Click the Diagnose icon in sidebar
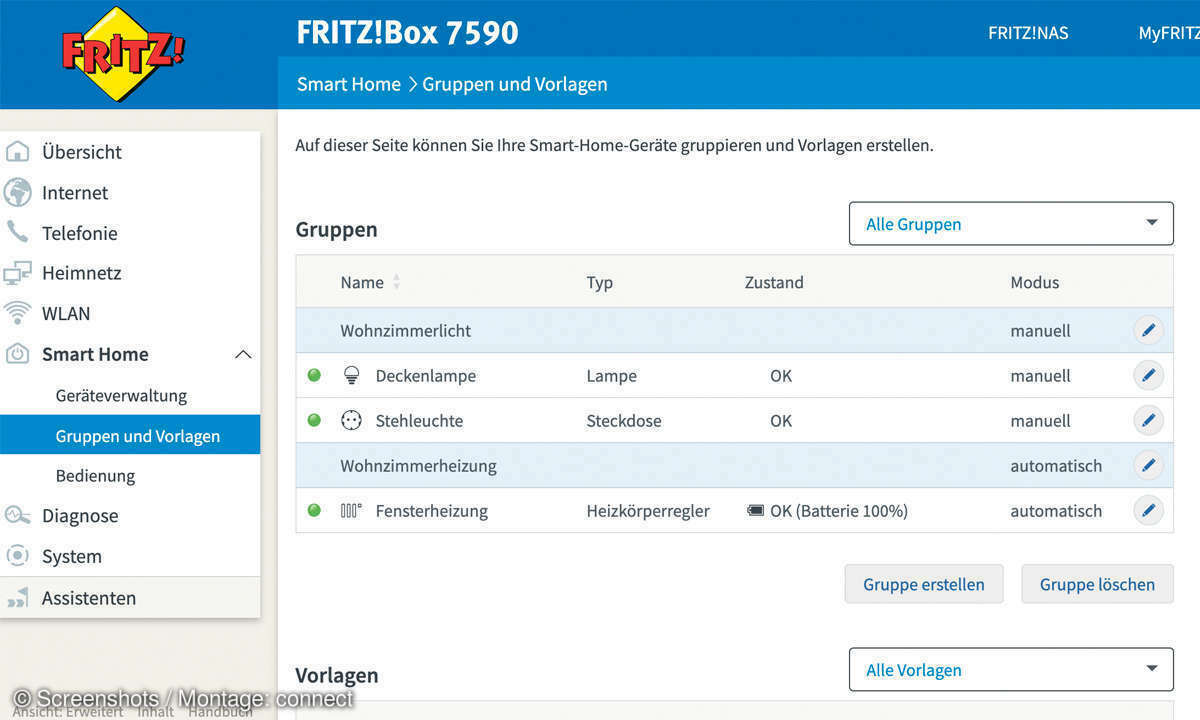Viewport: 1200px width, 720px height. coord(17,516)
